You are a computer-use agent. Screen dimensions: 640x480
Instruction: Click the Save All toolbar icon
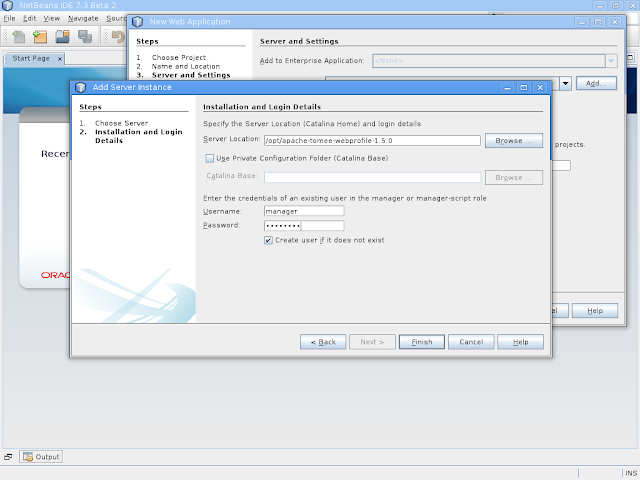pyautogui.click(x=85, y=37)
